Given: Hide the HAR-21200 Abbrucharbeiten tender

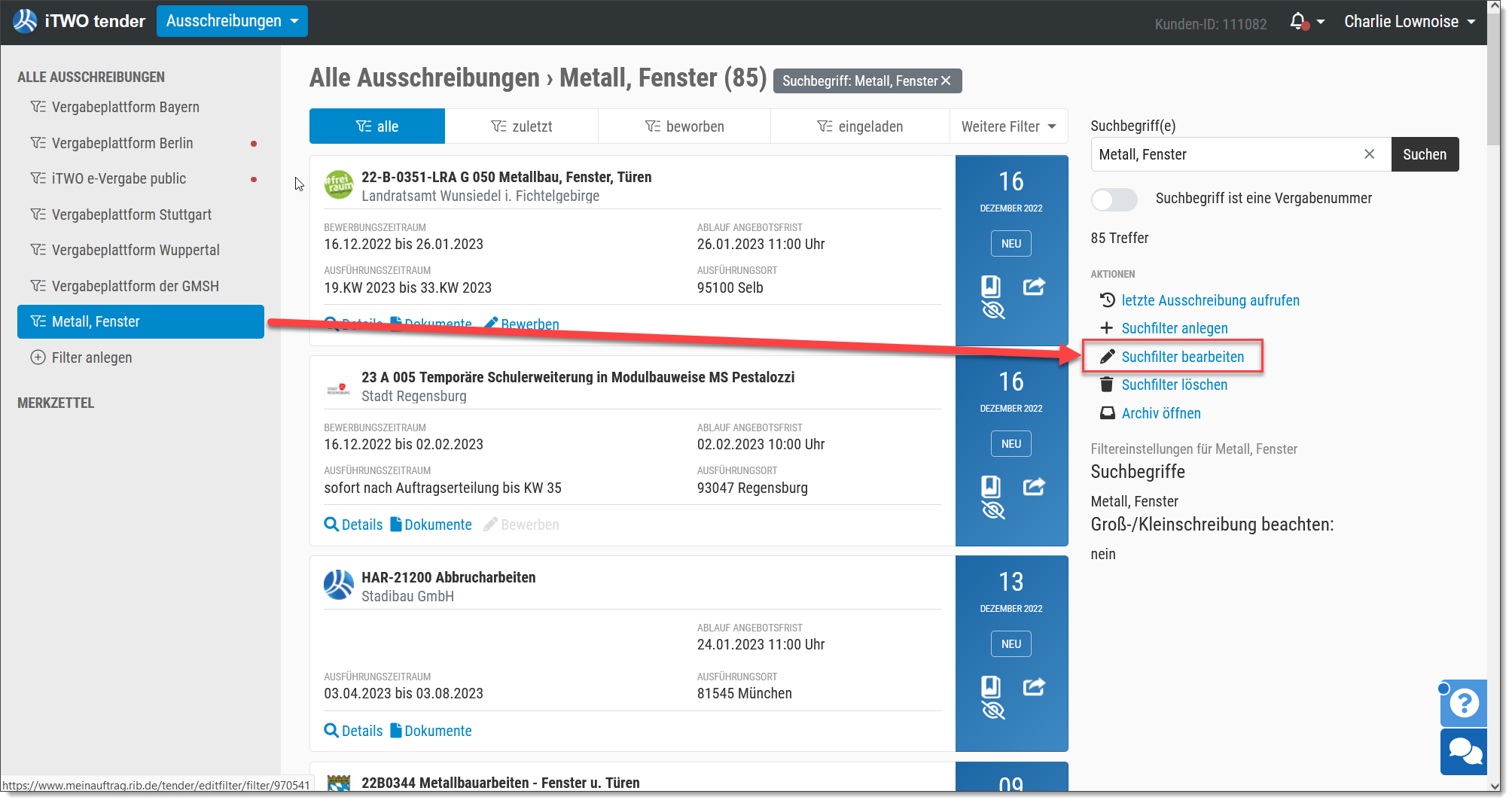Looking at the screenshot, I should (993, 710).
